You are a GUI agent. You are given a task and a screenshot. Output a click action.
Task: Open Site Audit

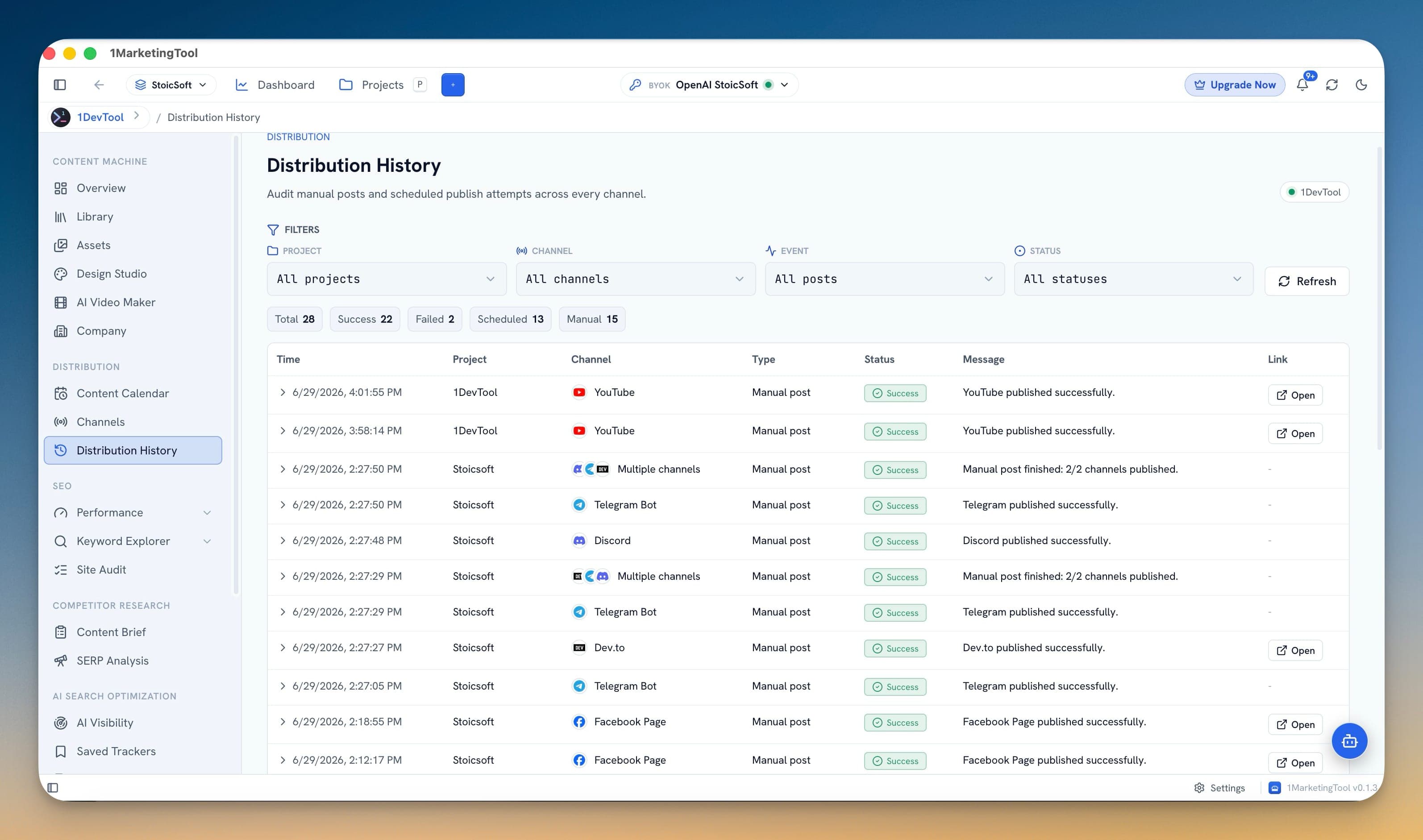pyautogui.click(x=133, y=570)
